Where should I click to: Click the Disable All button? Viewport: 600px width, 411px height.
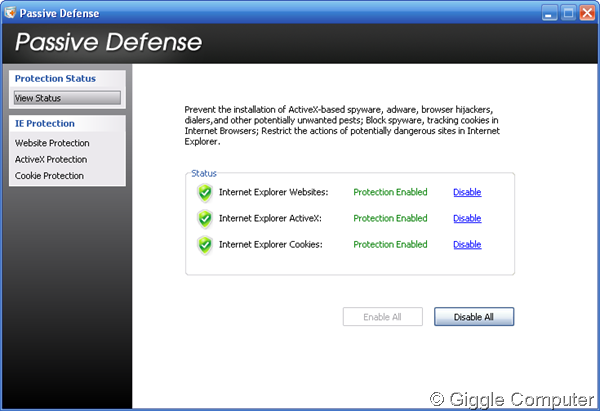coord(474,317)
